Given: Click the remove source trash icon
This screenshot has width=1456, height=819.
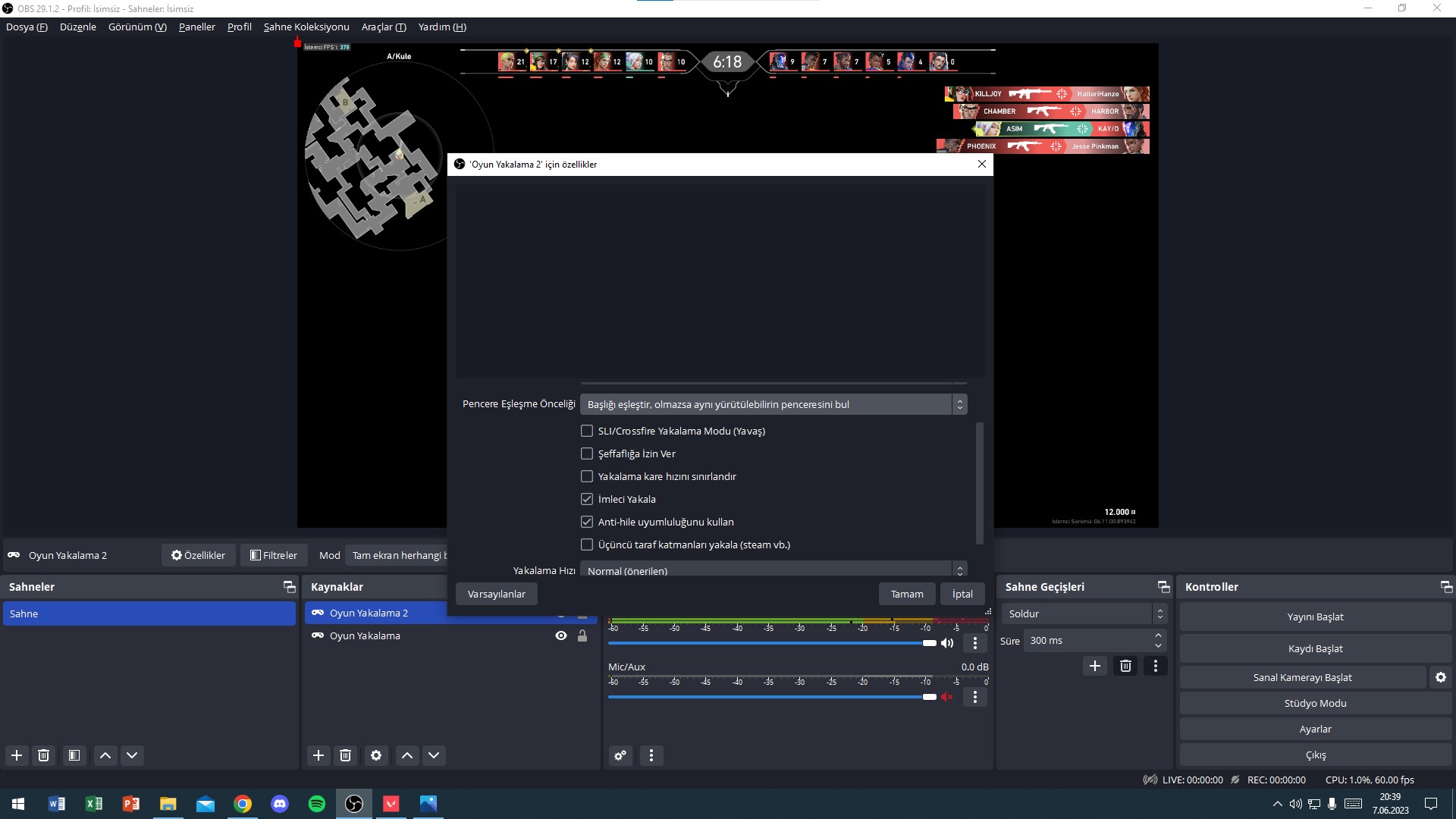Looking at the screenshot, I should pos(346,755).
